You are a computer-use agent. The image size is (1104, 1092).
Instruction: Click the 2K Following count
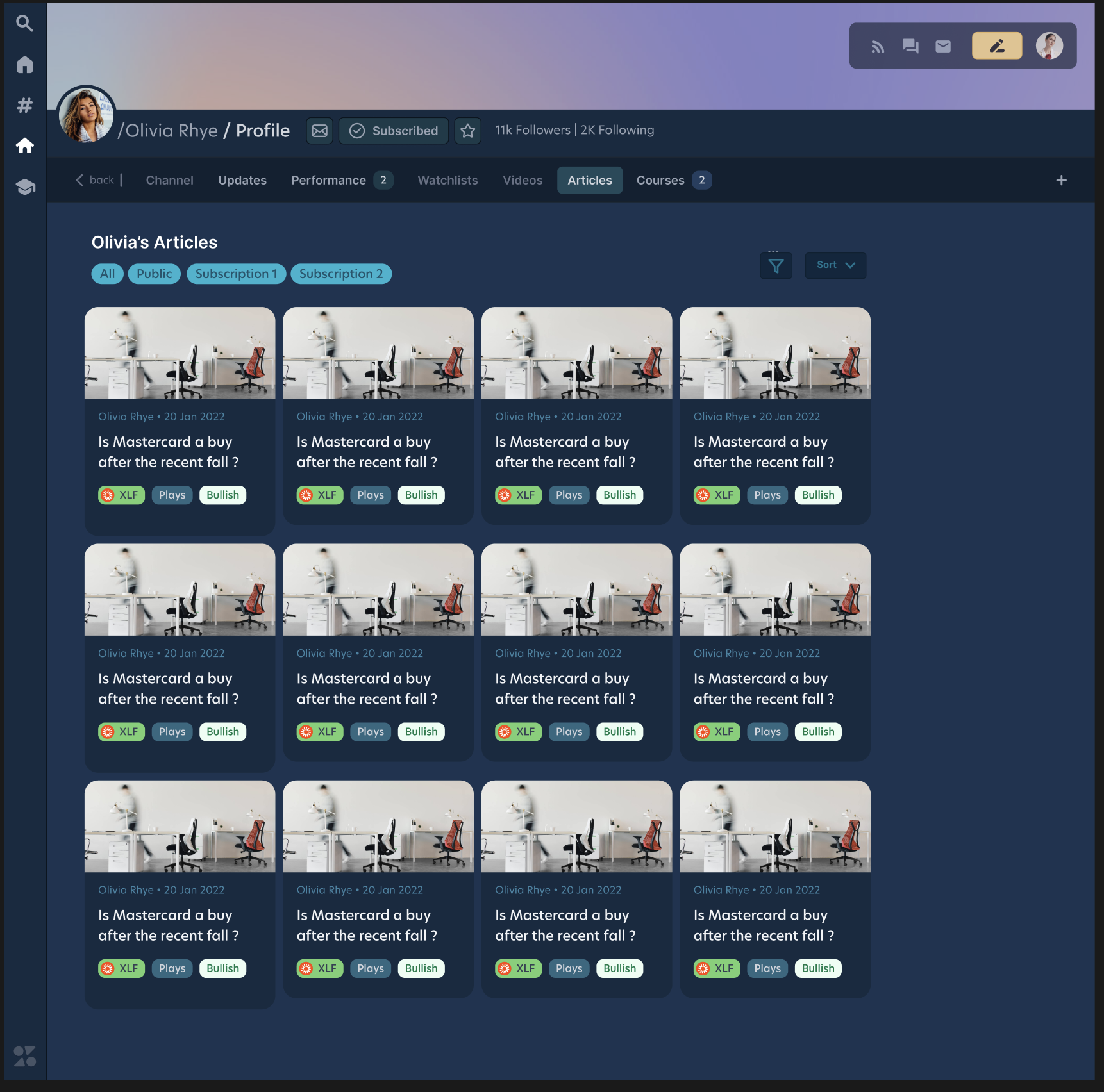(x=617, y=130)
